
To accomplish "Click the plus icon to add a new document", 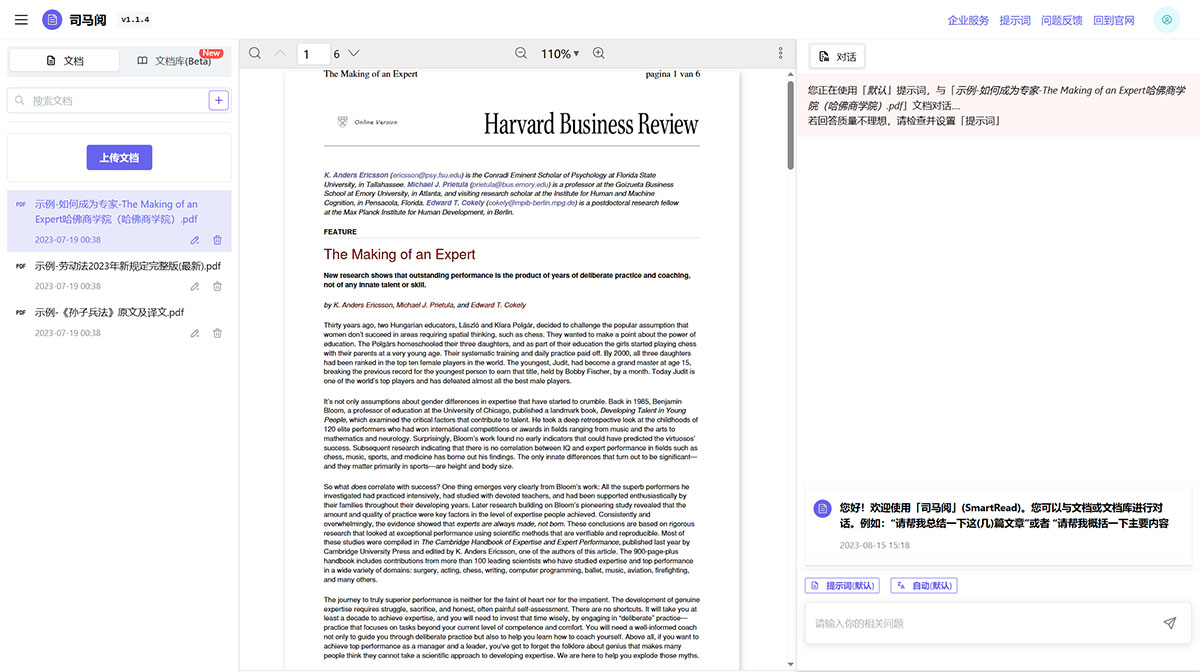I will click(219, 100).
